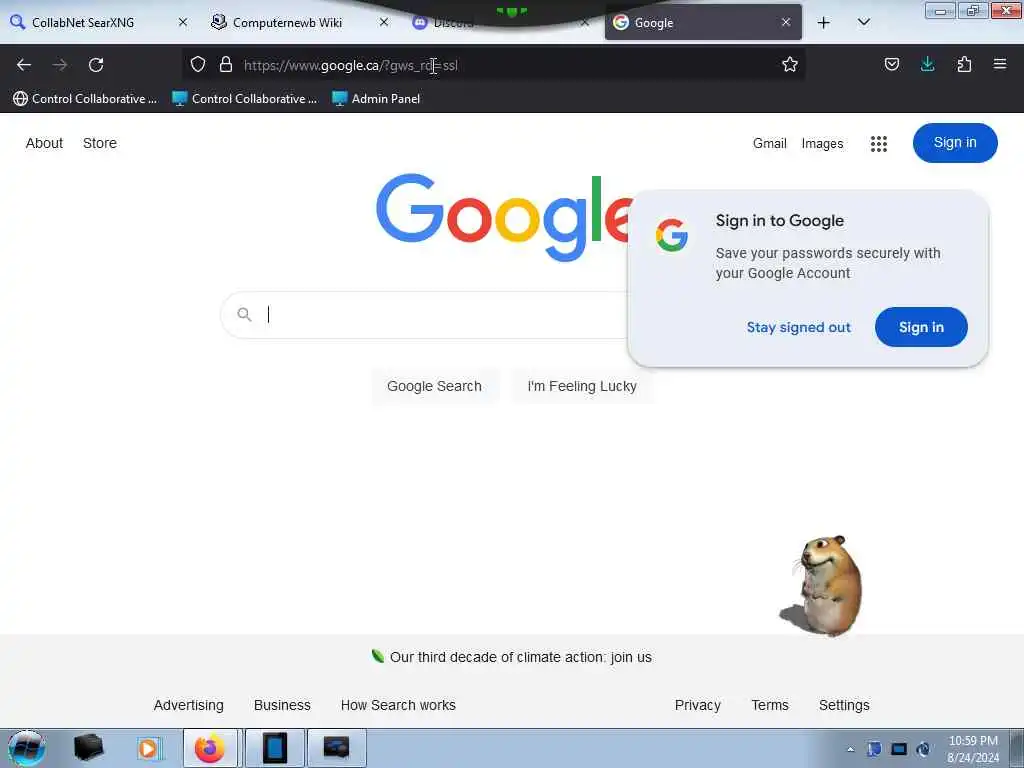Open the Admin Panel bookmark
This screenshot has height=768, width=1024.
pos(376,99)
